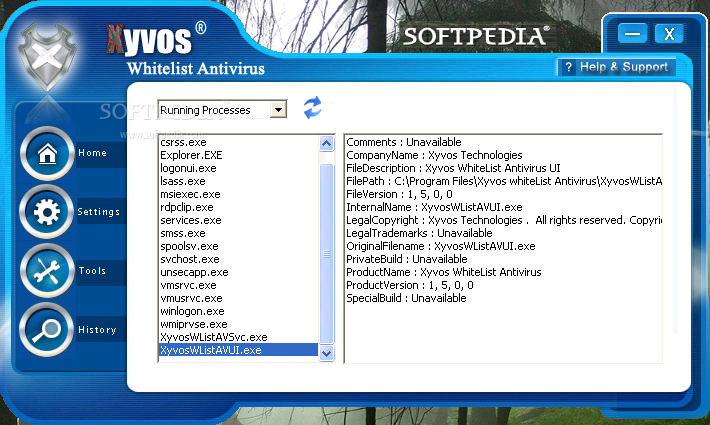Select the History menu label

click(97, 329)
